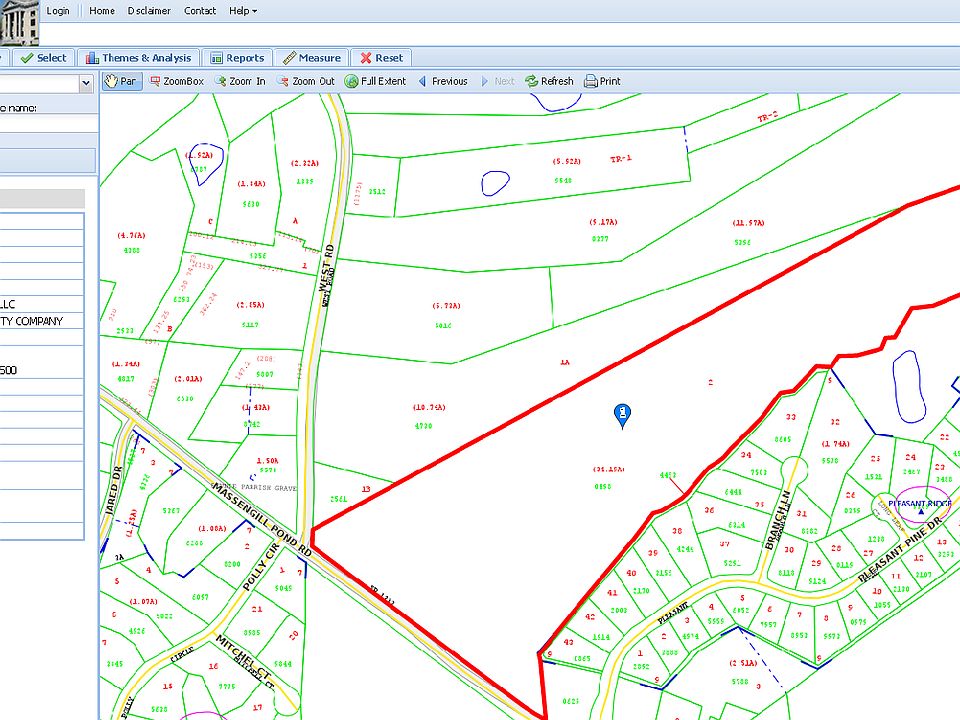The width and height of the screenshot is (960, 720).
Task: Click the (2.15A) parcel acreage label
Action: click(x=250, y=305)
